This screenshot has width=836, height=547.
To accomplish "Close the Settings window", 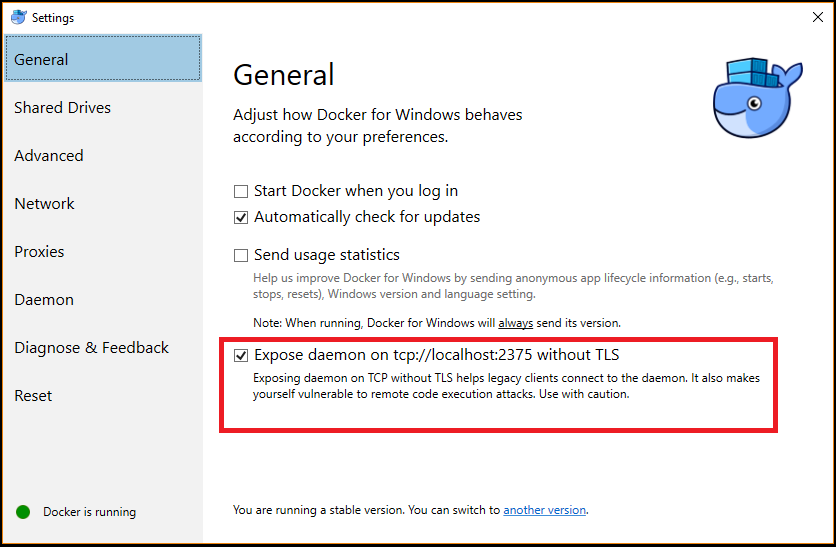I will pos(817,17).
